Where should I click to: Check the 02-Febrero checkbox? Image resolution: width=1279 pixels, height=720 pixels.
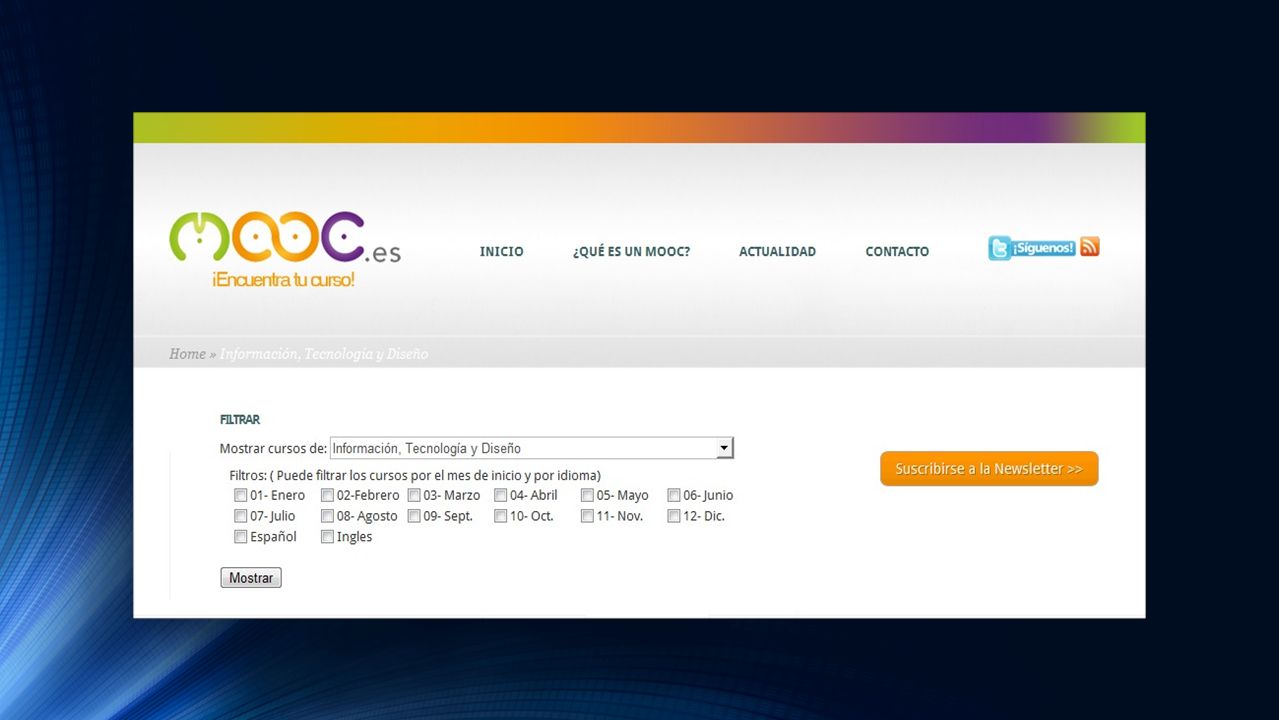327,495
